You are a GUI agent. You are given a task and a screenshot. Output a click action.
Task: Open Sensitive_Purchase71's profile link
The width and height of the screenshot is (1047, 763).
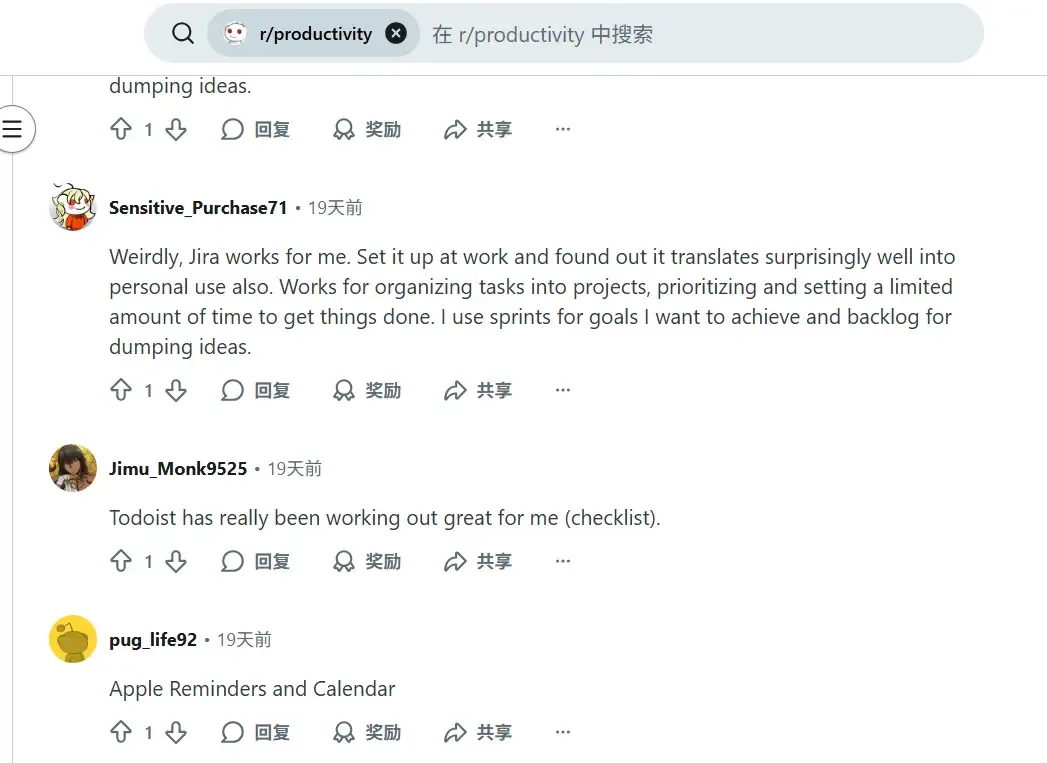tap(198, 208)
